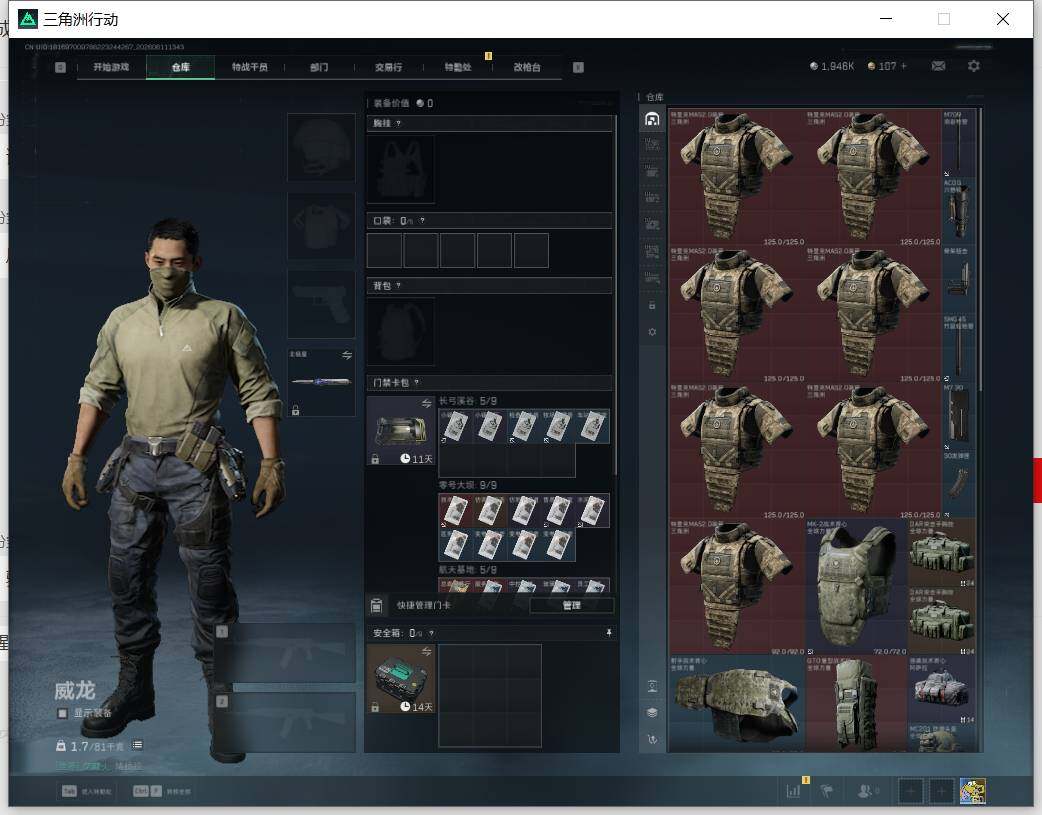Select the empty pistol equipment slot
This screenshot has width=1042, height=815.
coord(321,304)
